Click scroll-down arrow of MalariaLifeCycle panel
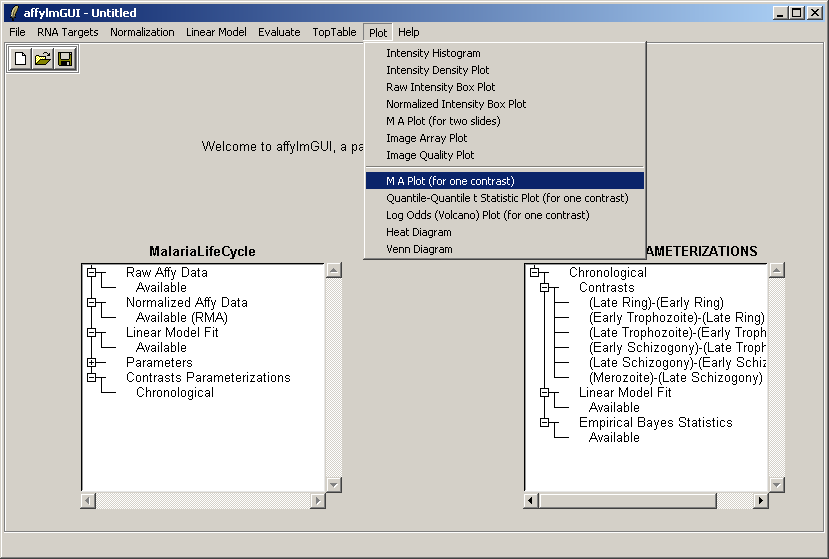Viewport: 829px width, 559px height. 334,484
